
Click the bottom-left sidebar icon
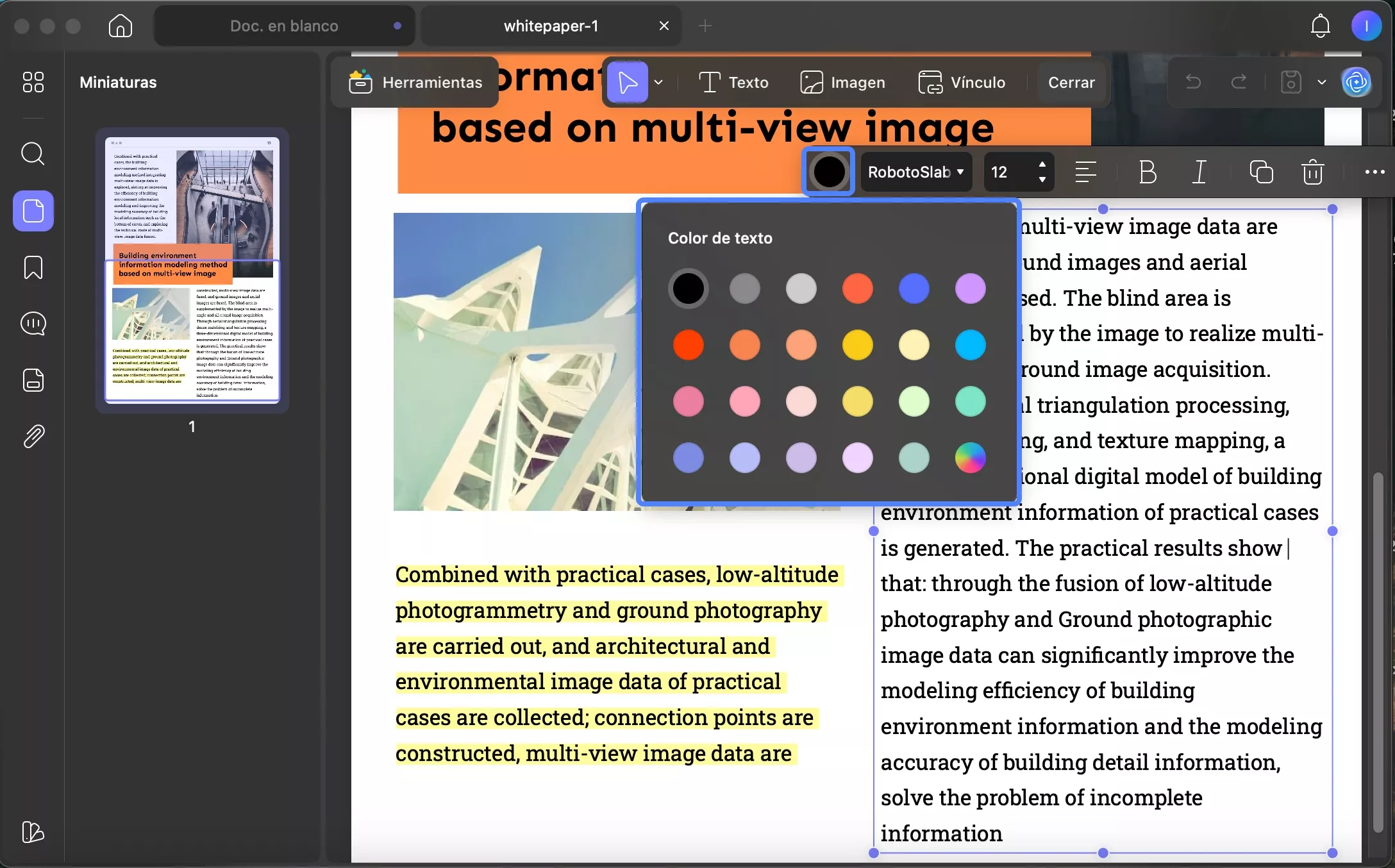click(x=33, y=832)
